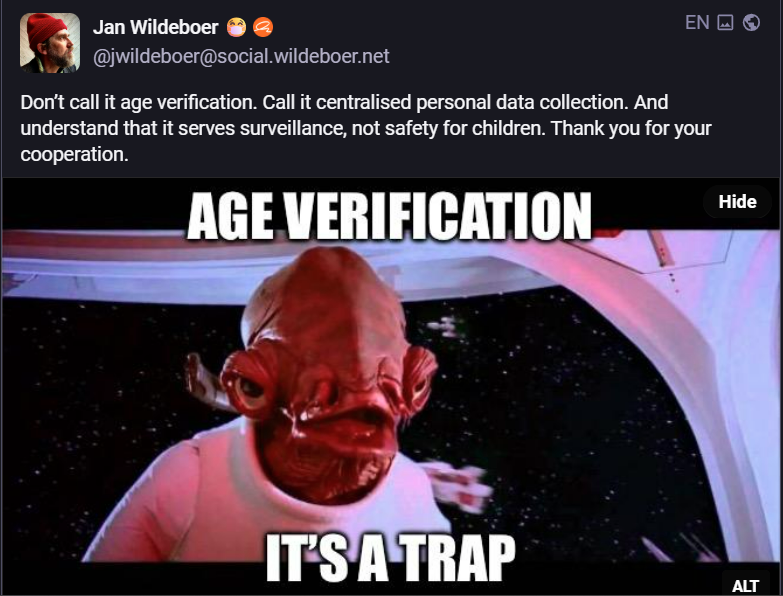The image size is (783, 596).
Task: Click the red beanie in the avatar
Action: pos(45,29)
